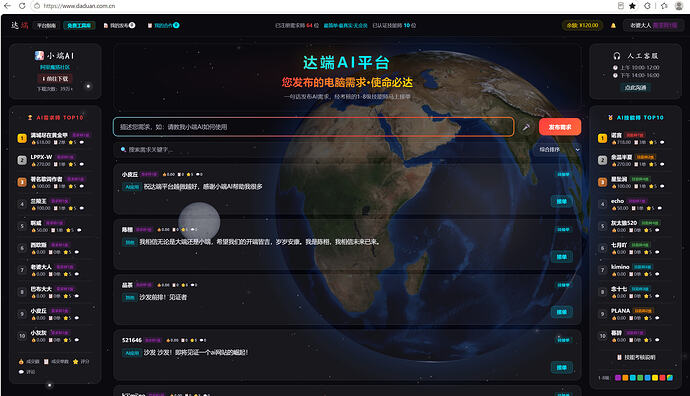690x396 pixels.
Task: Open the cyan highlighted toolbox tab
Action: 79,26
